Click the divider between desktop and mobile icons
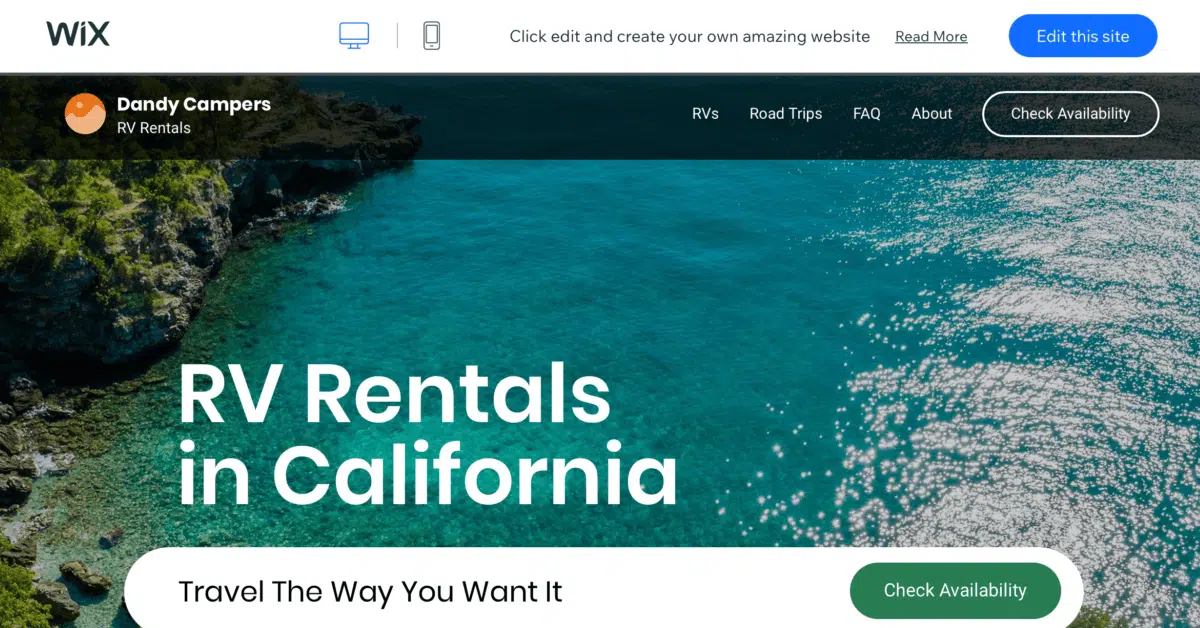Viewport: 1200px width, 628px height. 397,36
